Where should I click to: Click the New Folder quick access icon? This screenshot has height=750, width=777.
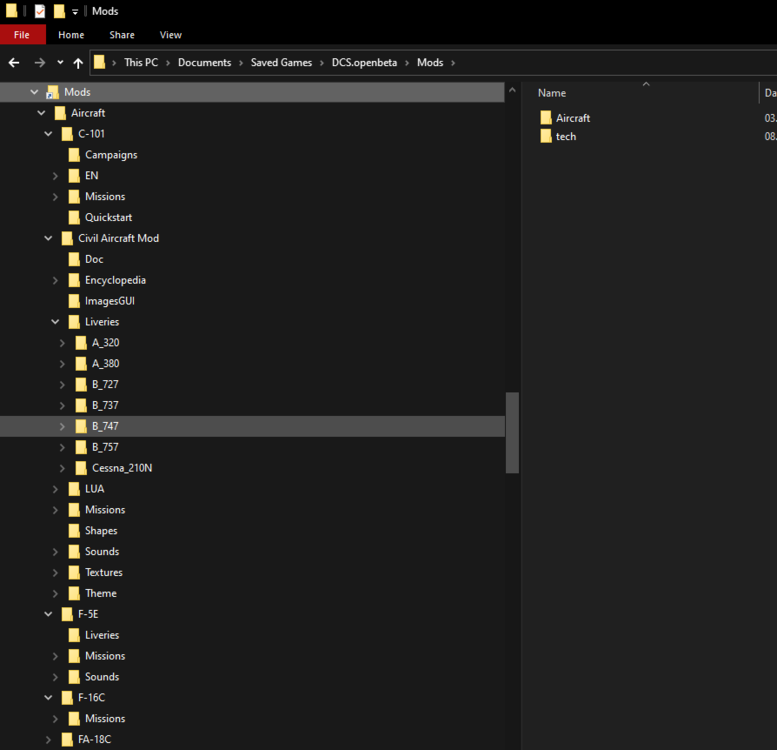click(x=59, y=11)
